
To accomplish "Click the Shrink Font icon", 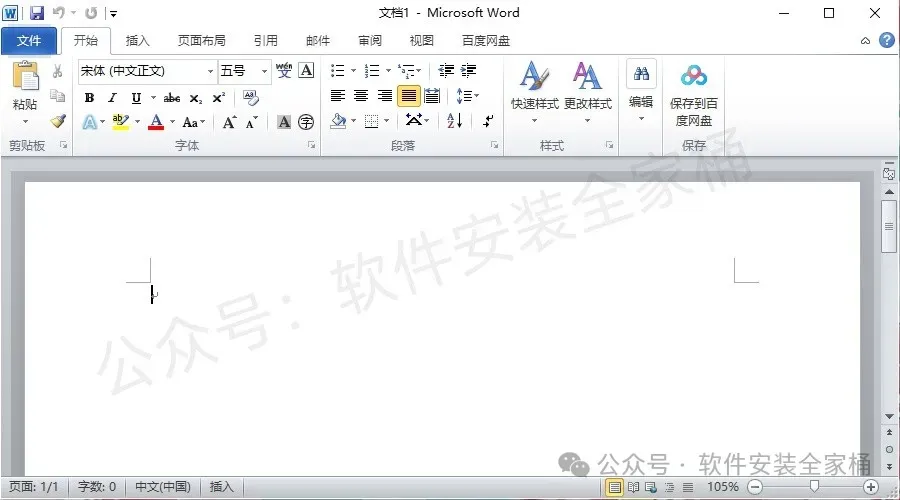I will [x=251, y=122].
